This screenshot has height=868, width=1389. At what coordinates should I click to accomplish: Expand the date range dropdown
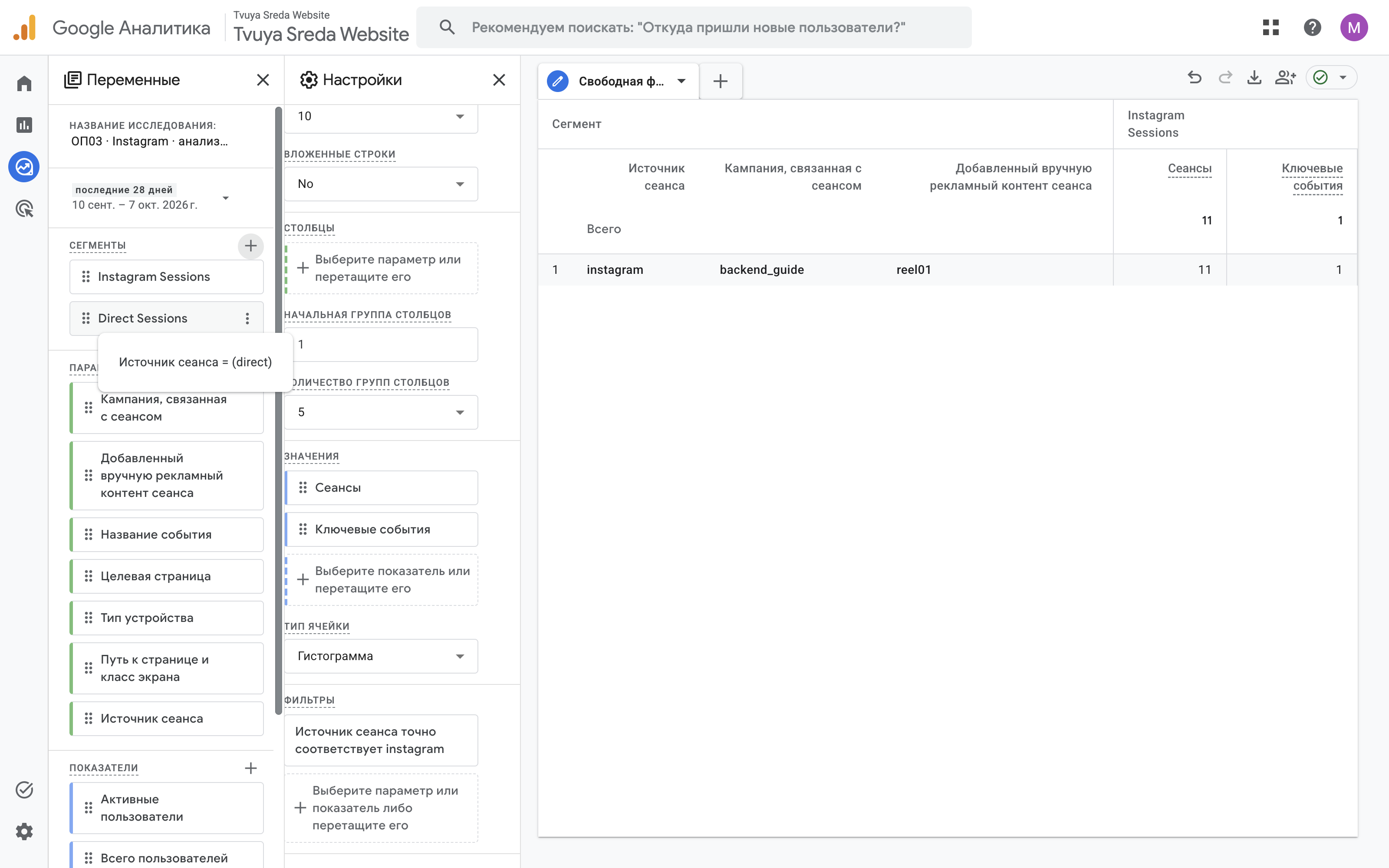[226, 198]
